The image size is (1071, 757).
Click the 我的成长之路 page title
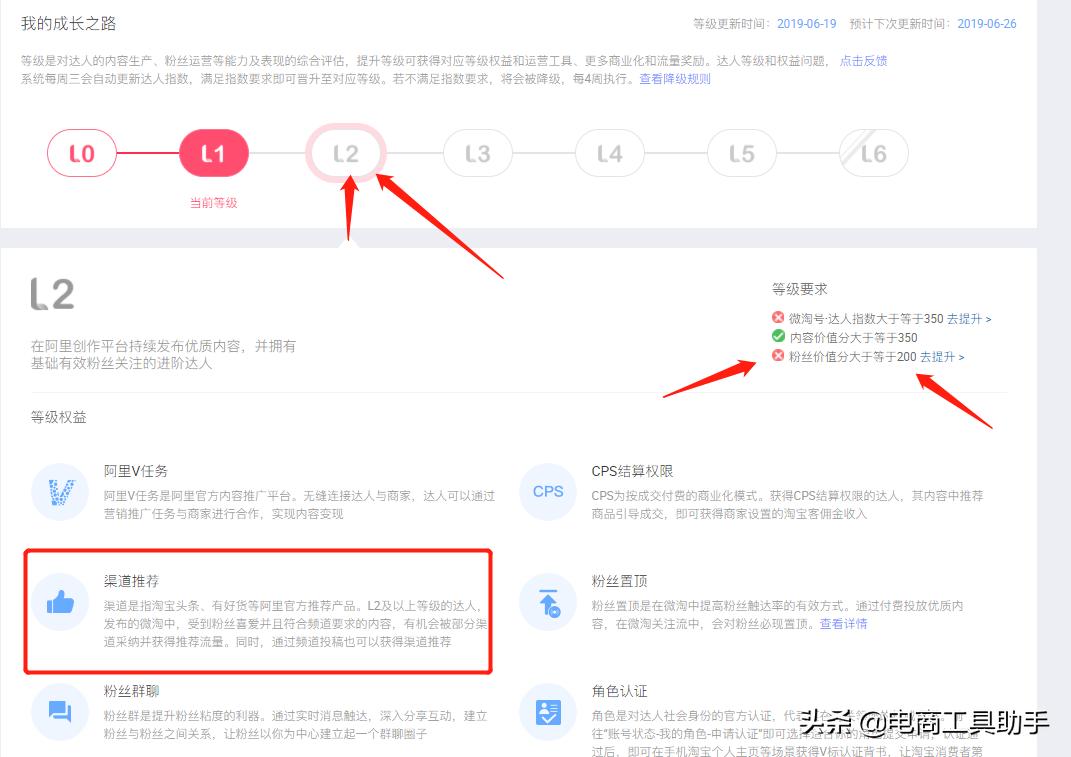[x=69, y=22]
